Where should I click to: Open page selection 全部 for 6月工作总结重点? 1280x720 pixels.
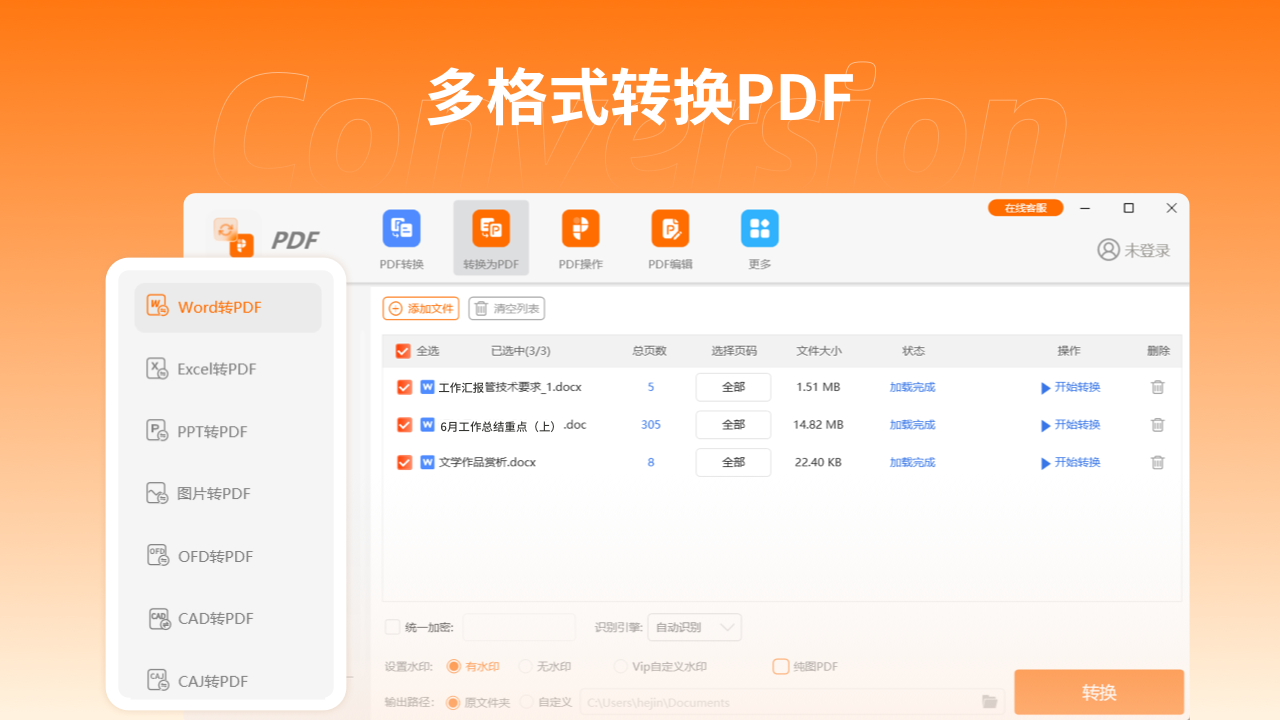[x=733, y=425]
